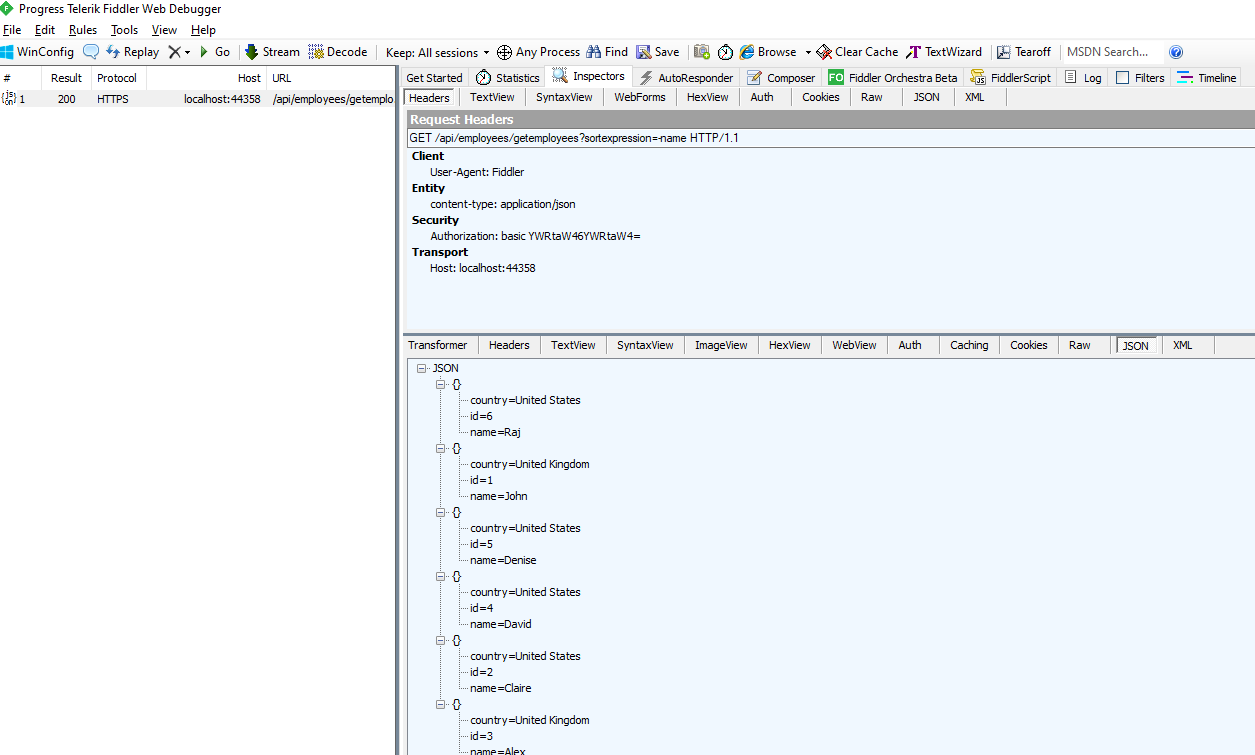
Task: Sort sessions by Result column header
Action: click(67, 78)
